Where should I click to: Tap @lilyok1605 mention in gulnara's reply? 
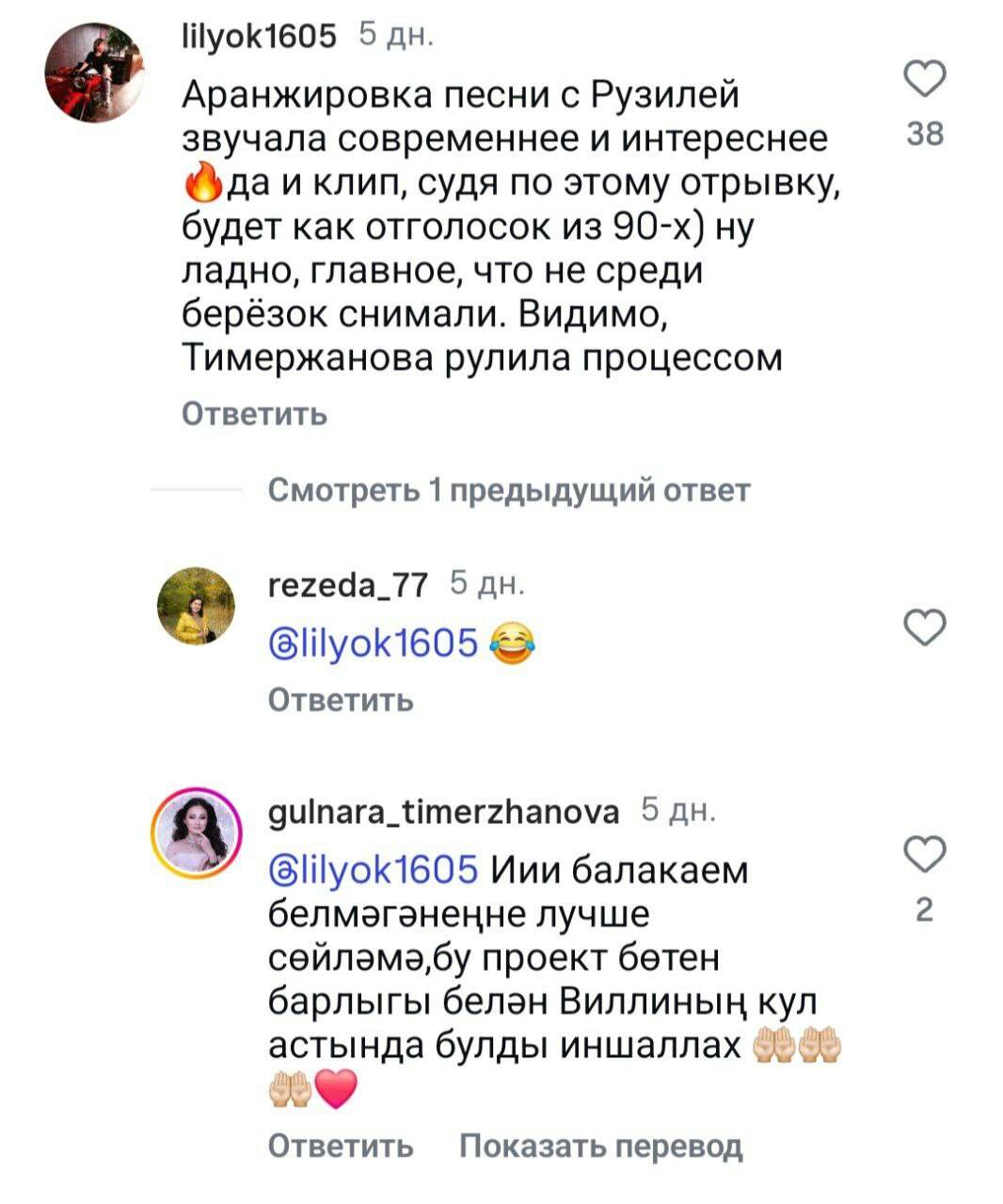(x=374, y=870)
